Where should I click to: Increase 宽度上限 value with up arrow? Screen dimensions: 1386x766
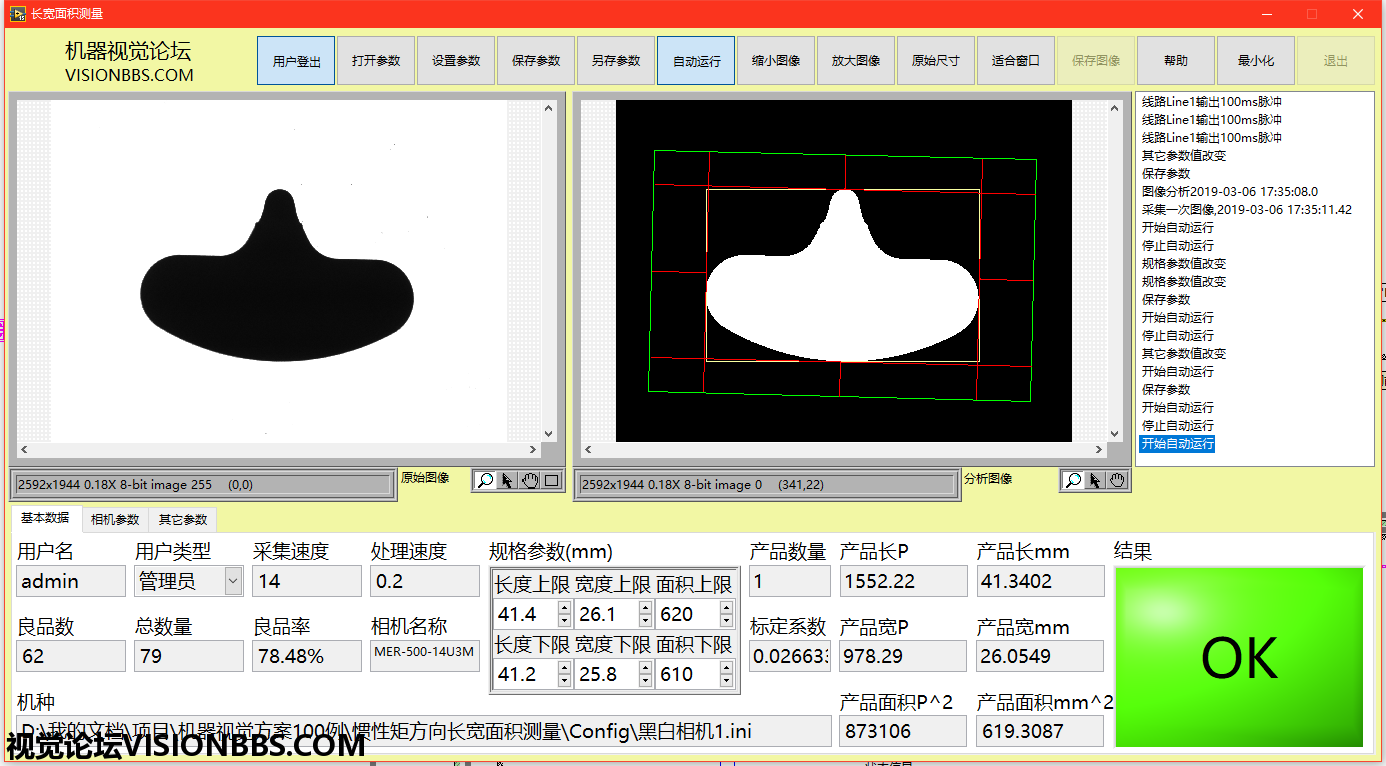646,608
